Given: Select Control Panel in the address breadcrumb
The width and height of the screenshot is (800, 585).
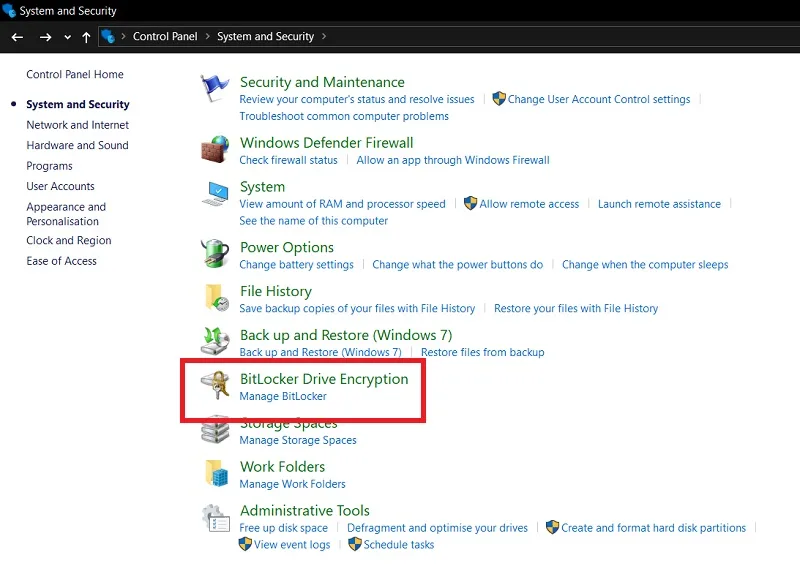Looking at the screenshot, I should [165, 36].
